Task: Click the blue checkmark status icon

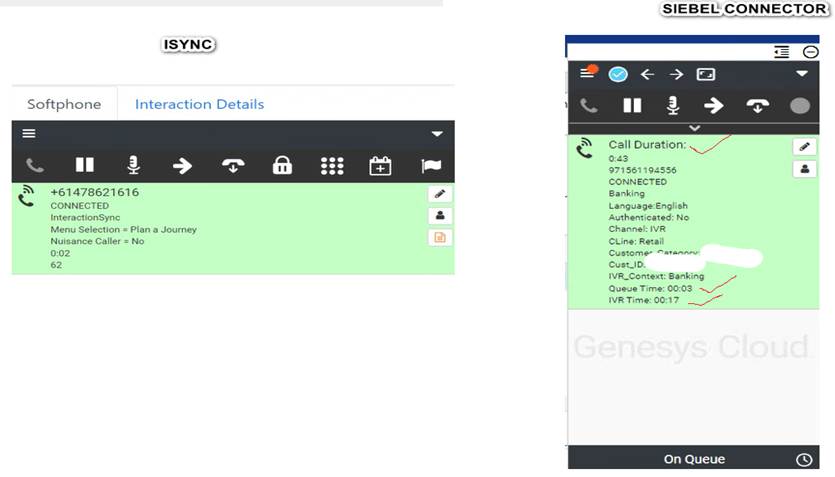Action: coord(618,74)
